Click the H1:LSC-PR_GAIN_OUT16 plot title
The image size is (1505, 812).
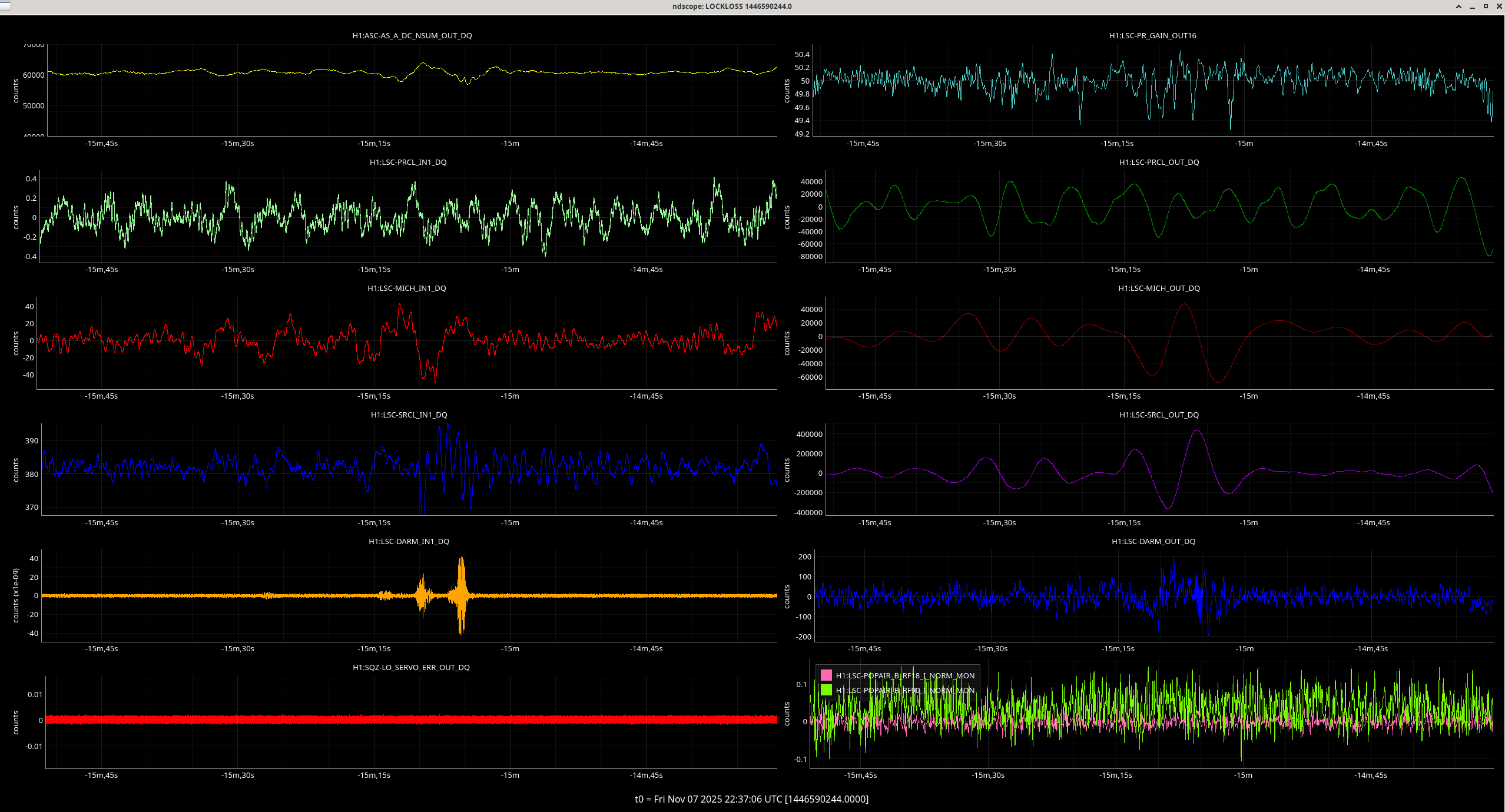click(x=1152, y=35)
